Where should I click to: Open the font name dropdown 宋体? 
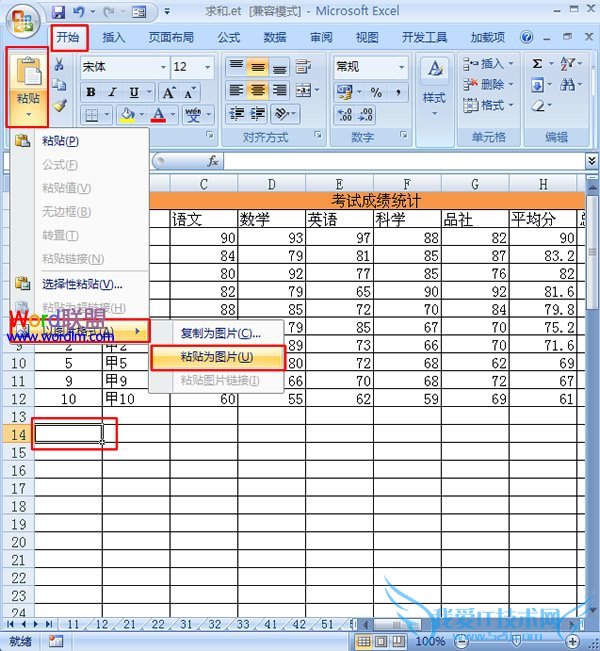(164, 67)
